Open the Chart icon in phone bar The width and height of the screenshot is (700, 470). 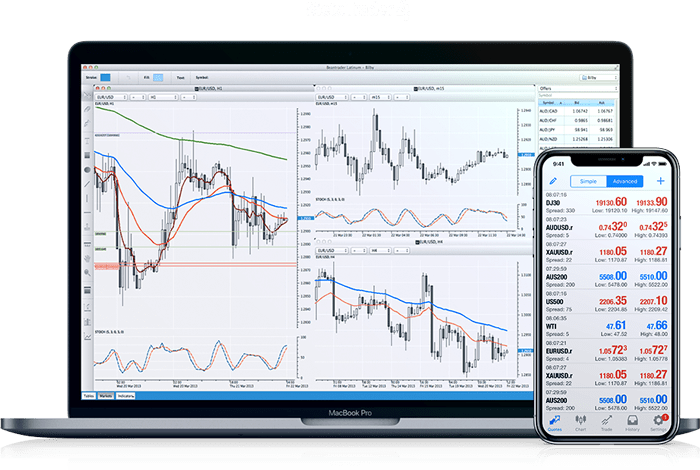pyautogui.click(x=579, y=424)
